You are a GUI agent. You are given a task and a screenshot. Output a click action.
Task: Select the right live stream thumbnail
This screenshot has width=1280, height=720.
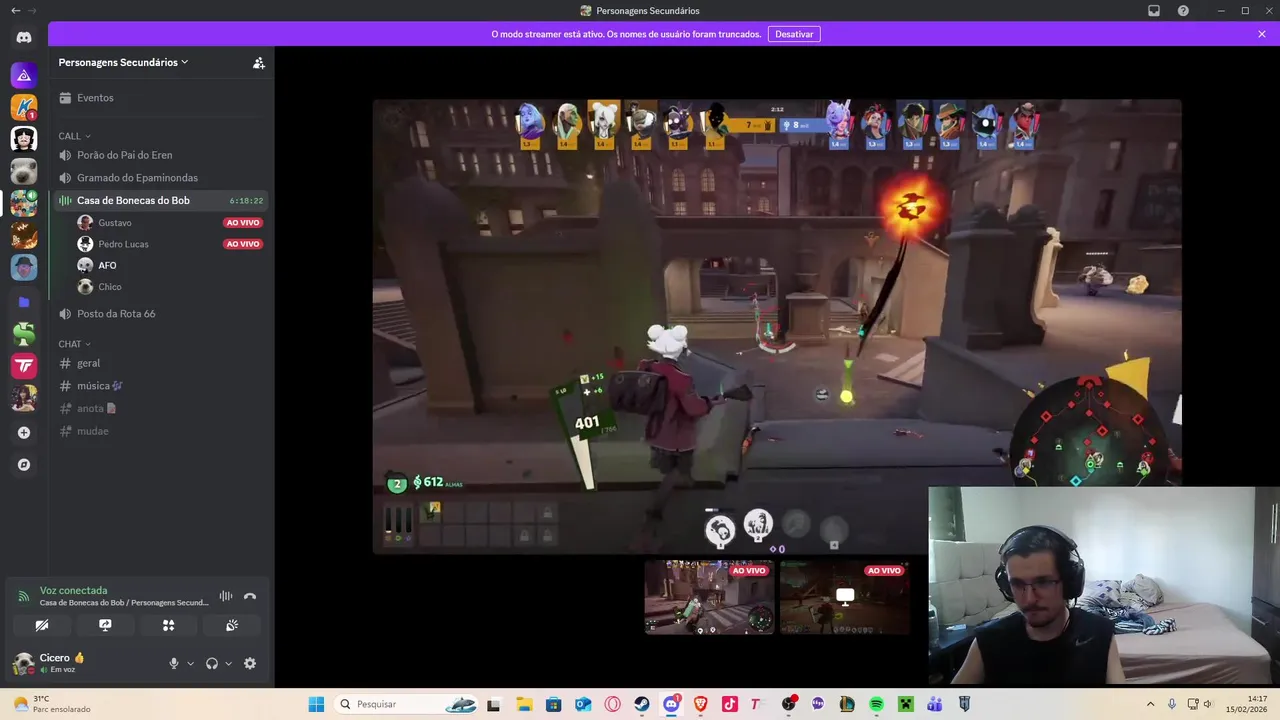click(845, 597)
